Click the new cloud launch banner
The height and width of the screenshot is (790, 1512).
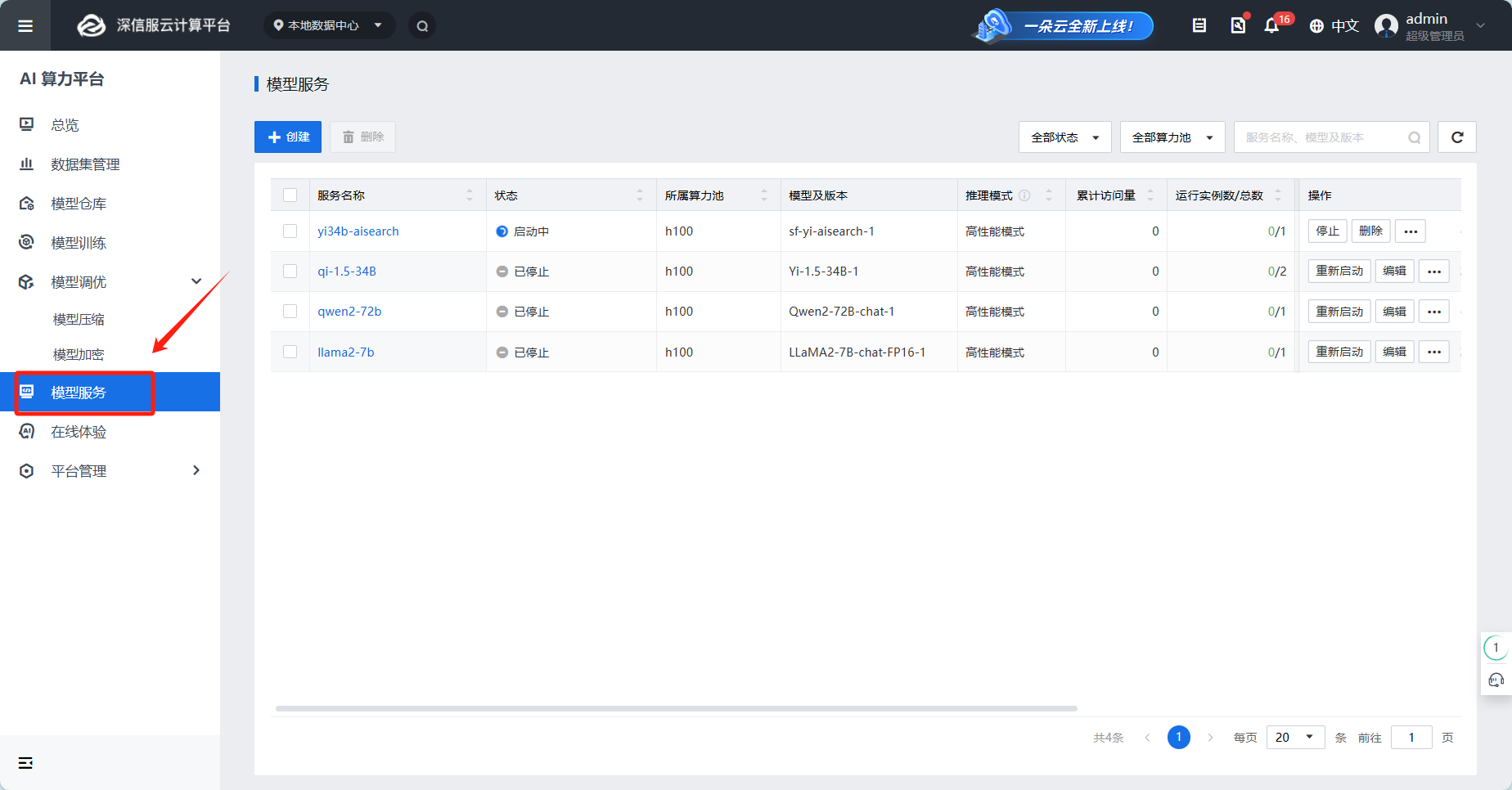tap(1062, 25)
